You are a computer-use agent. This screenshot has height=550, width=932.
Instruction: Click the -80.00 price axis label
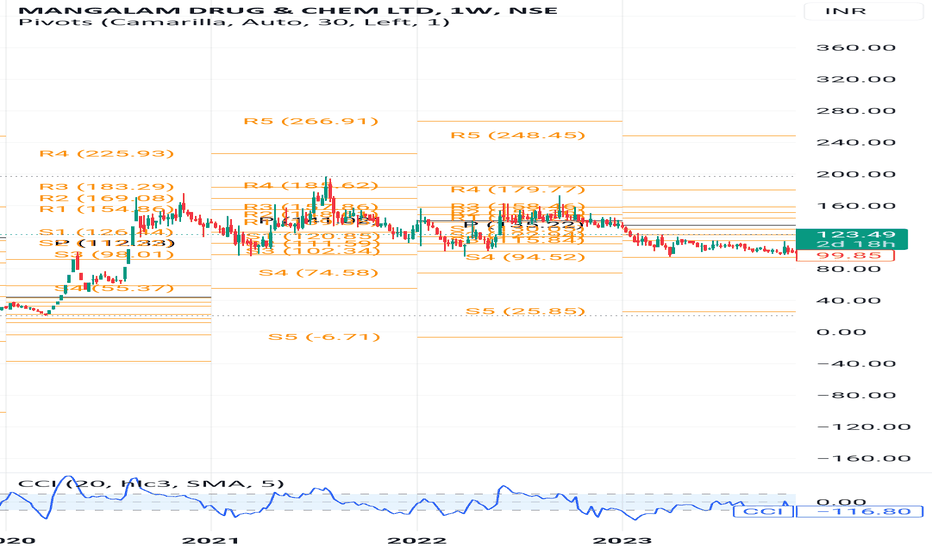click(x=856, y=395)
